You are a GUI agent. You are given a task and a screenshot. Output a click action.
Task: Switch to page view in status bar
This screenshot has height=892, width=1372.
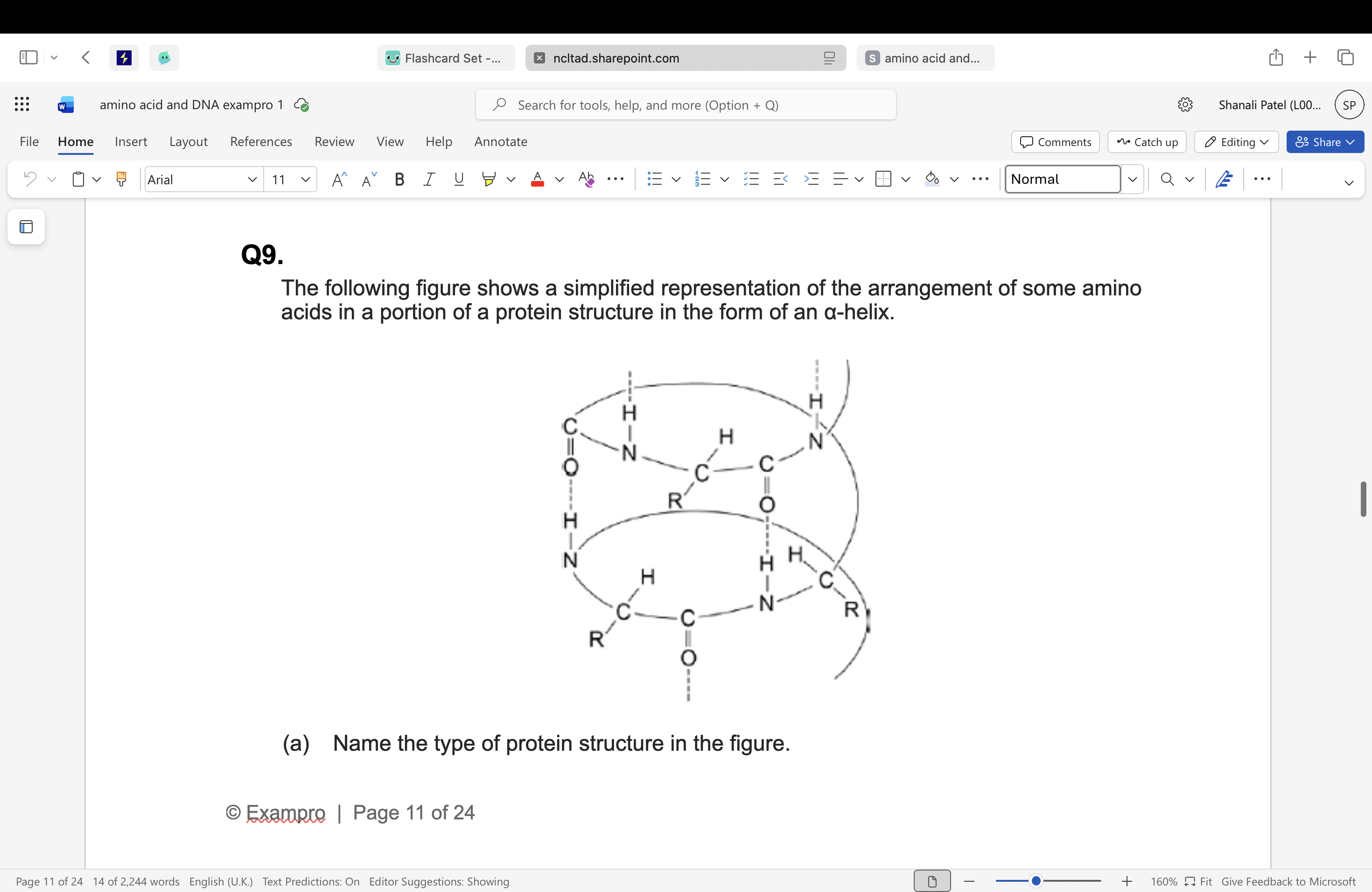click(932, 881)
